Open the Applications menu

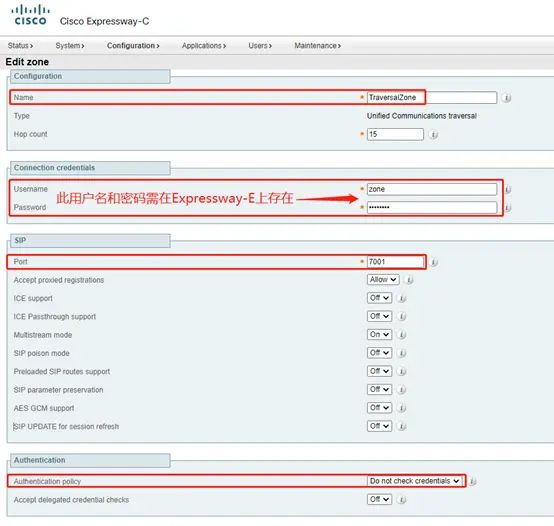(x=204, y=46)
